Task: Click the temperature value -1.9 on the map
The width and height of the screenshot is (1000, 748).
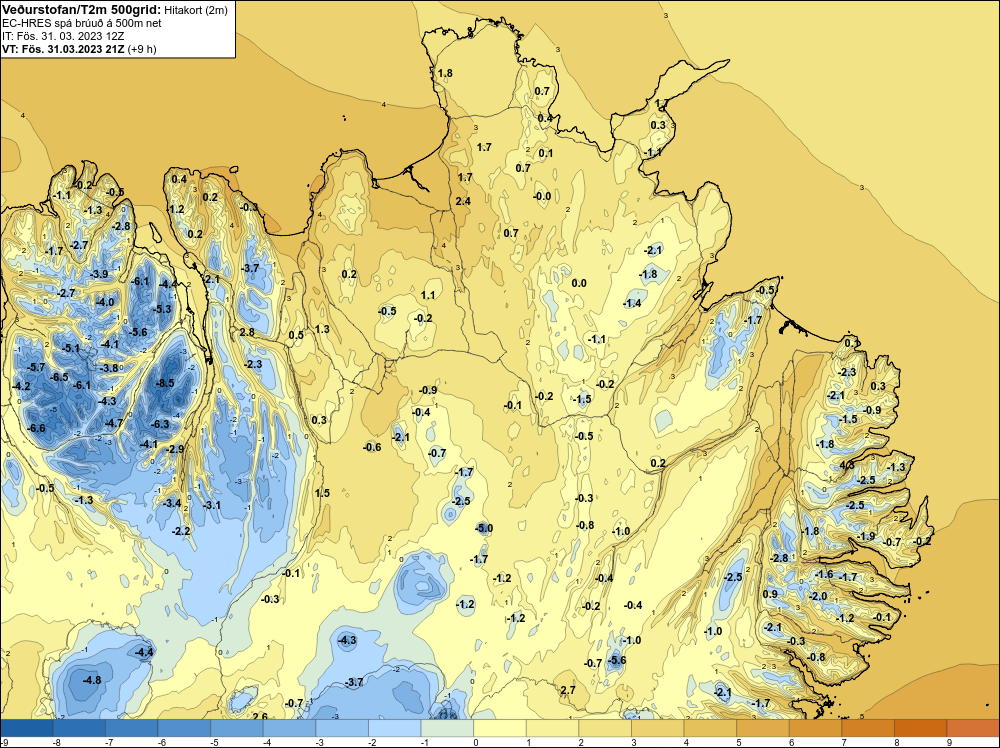Action: (x=867, y=536)
